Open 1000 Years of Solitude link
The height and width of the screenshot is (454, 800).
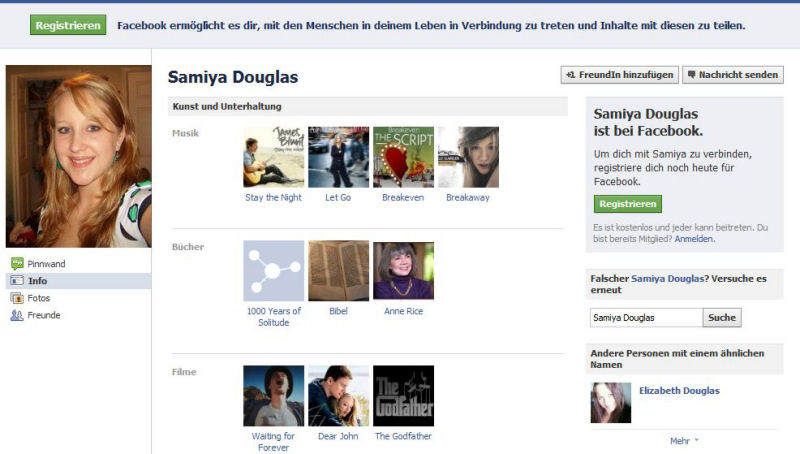click(273, 317)
